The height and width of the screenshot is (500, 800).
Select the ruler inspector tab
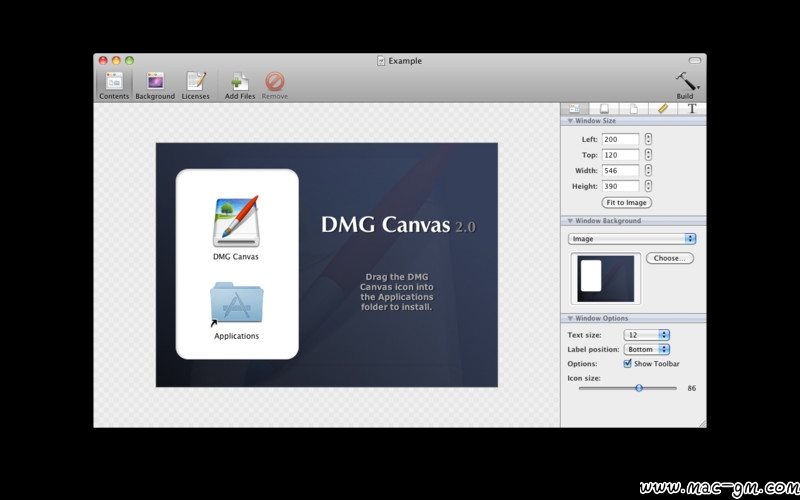(x=663, y=109)
